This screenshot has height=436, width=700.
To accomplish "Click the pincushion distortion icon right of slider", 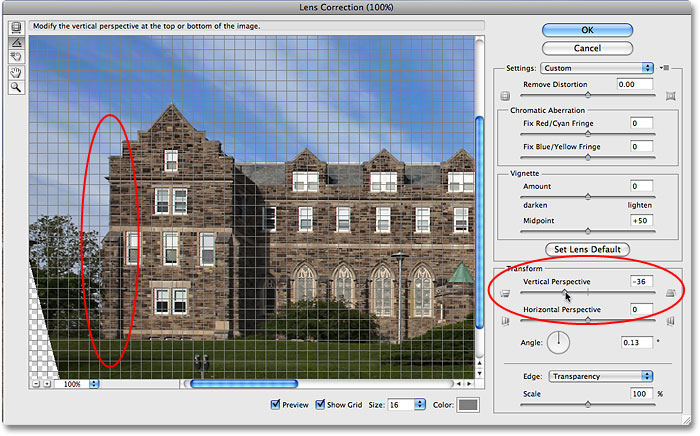I will tap(671, 96).
